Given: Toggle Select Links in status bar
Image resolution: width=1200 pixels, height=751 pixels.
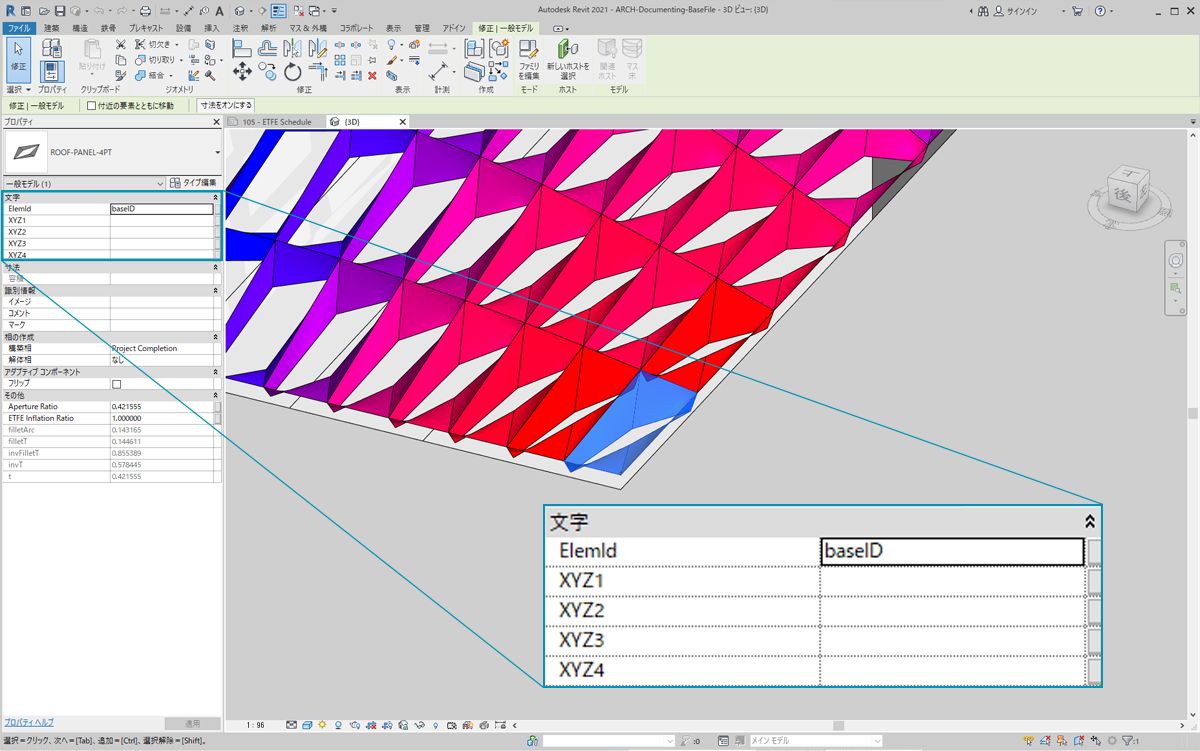Looking at the screenshot, I should (1027, 741).
